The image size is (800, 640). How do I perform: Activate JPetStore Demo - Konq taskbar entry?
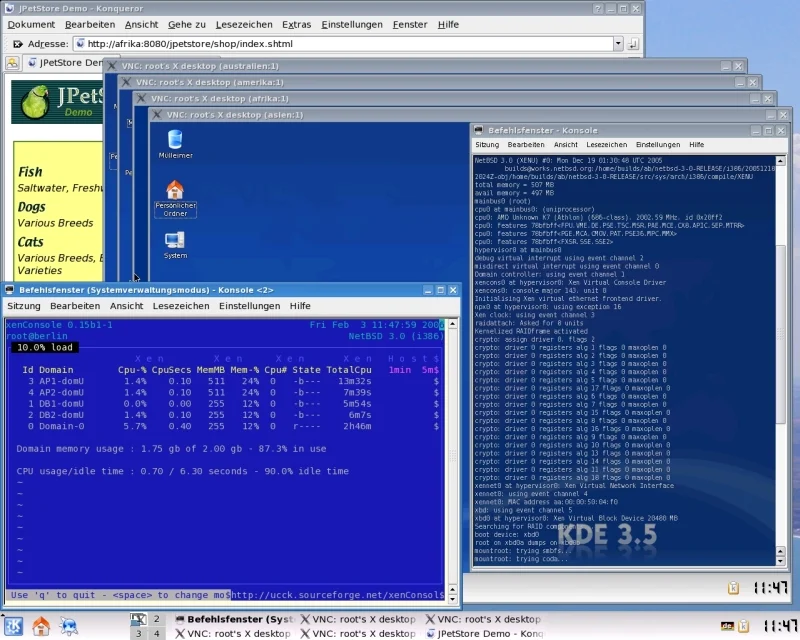tap(485, 633)
